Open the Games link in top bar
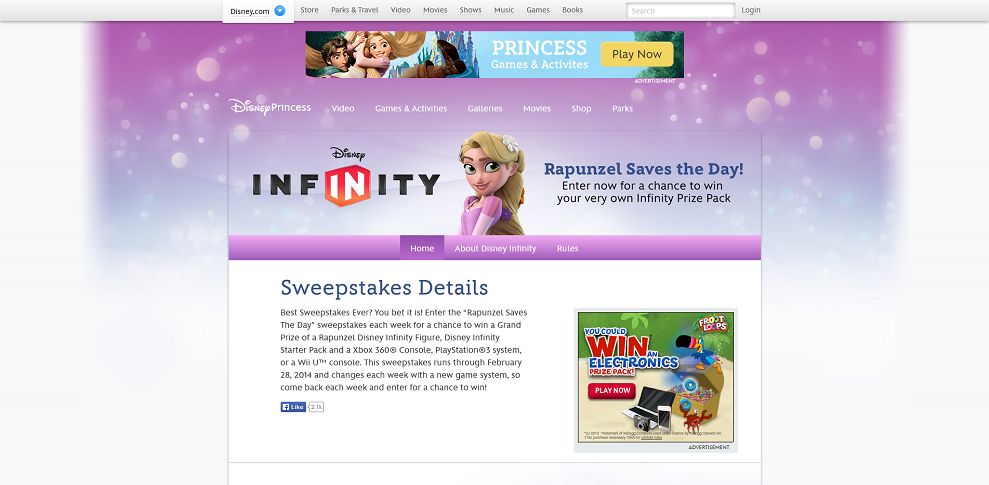This screenshot has height=485, width=989. point(538,10)
